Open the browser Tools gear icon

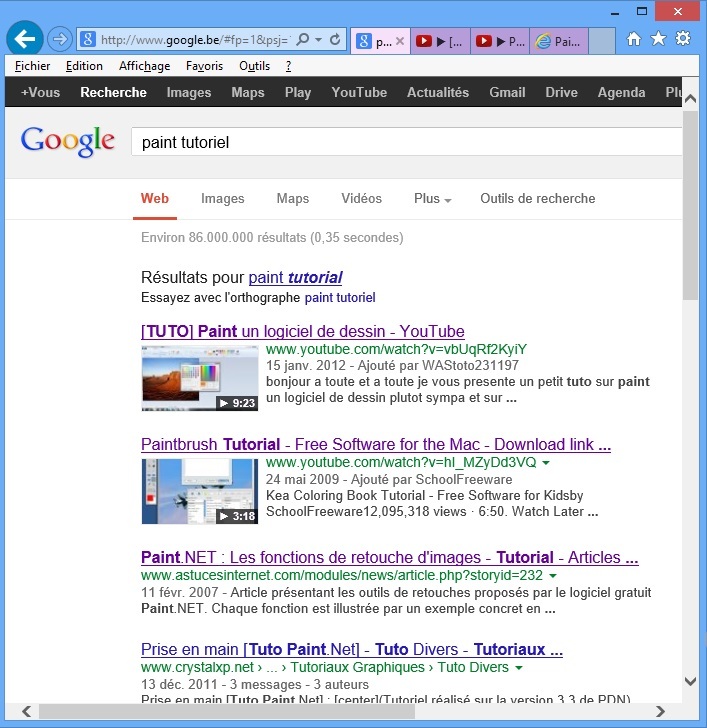coord(683,39)
